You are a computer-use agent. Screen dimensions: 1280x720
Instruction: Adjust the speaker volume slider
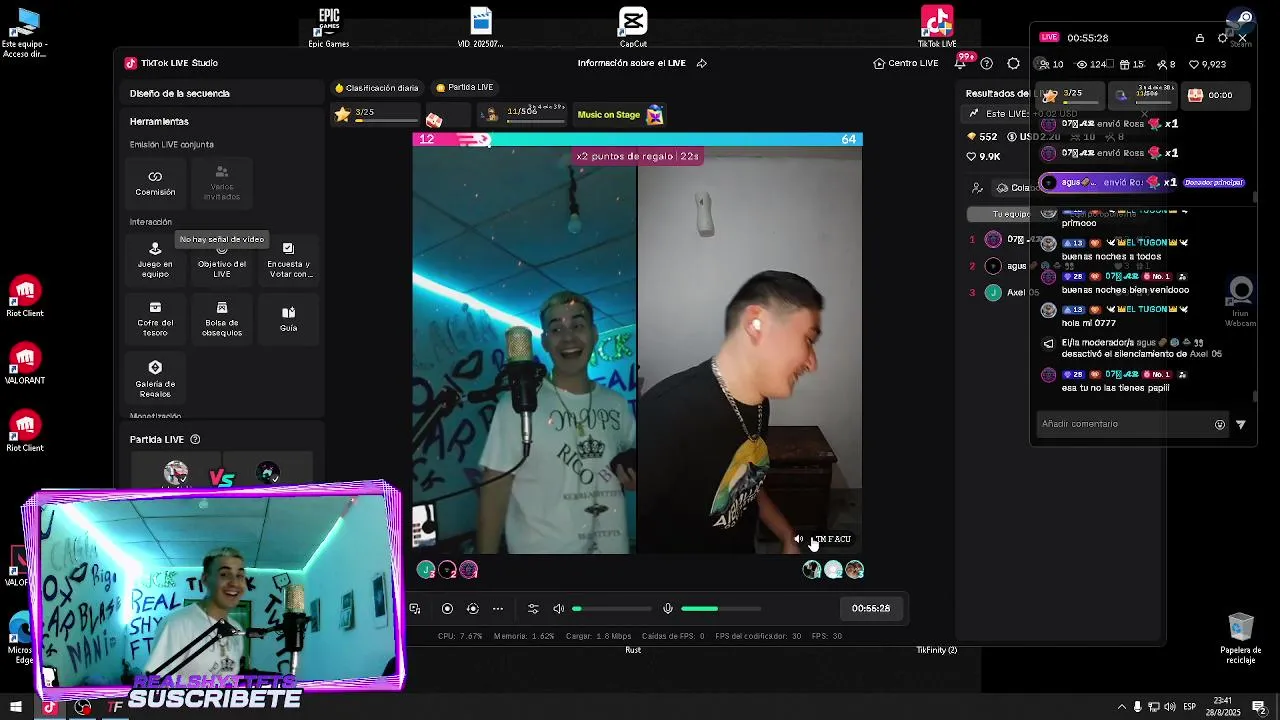(612, 608)
